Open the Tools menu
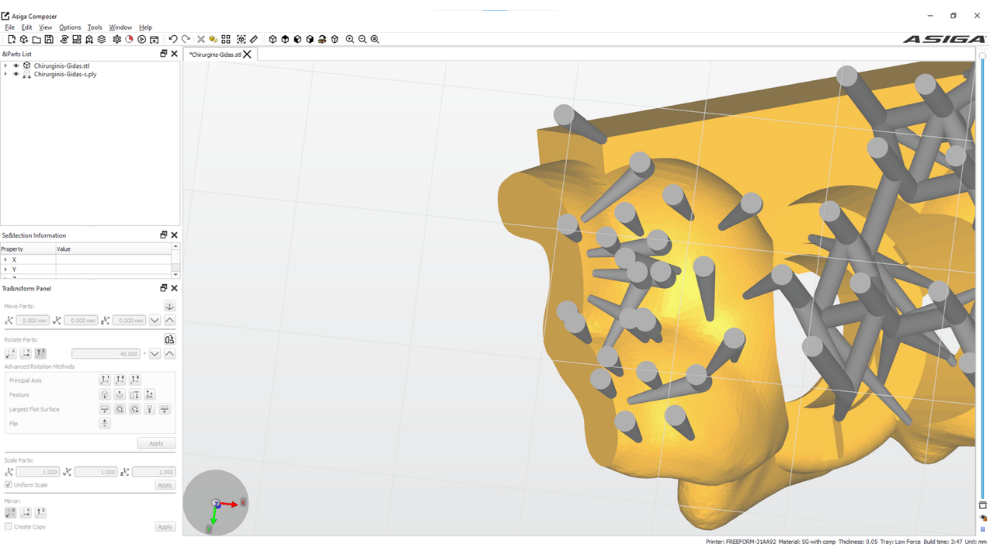Viewport: 990px width, 557px height. [95, 27]
